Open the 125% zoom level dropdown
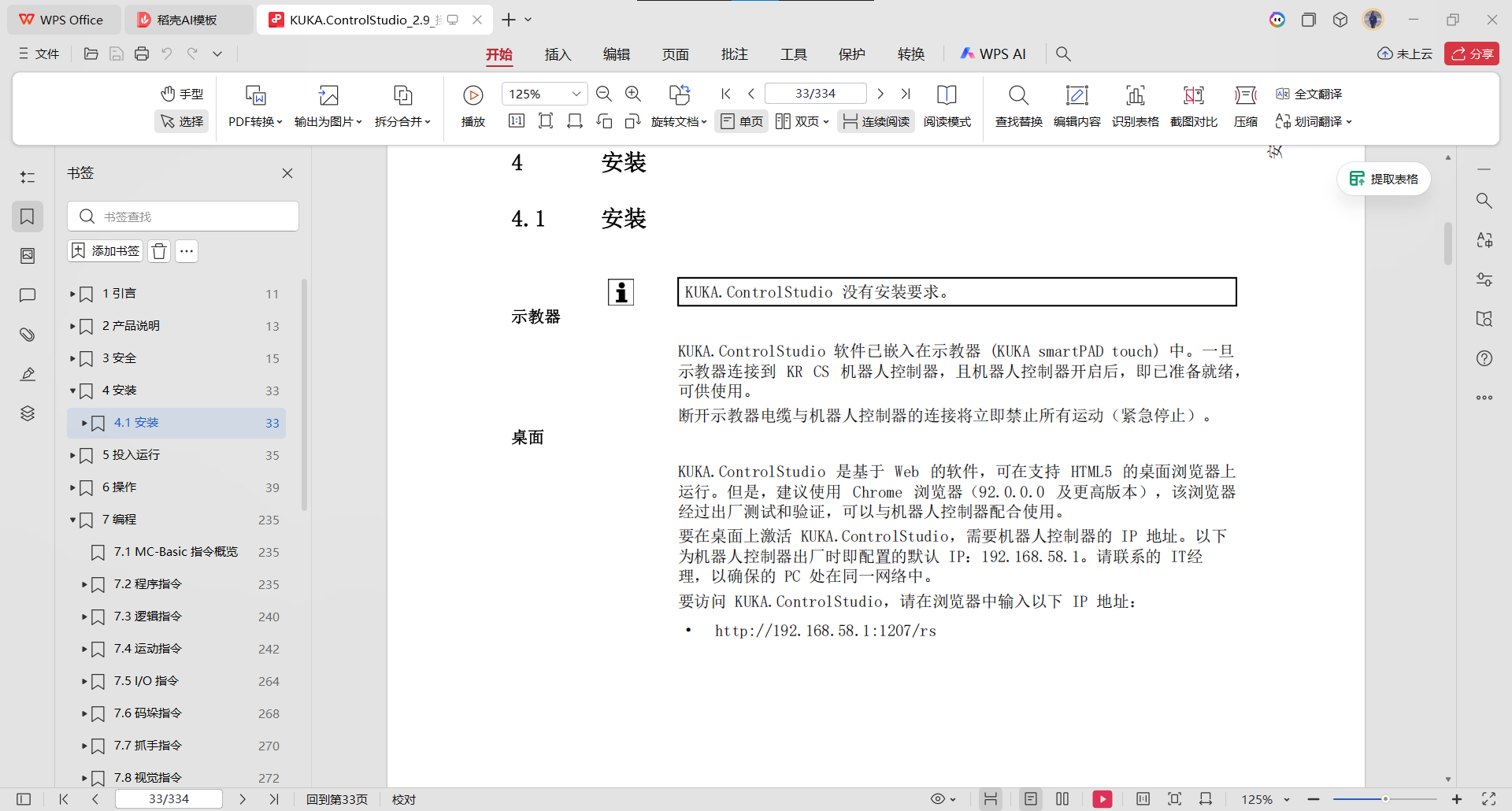The image size is (1512, 811). click(576, 94)
